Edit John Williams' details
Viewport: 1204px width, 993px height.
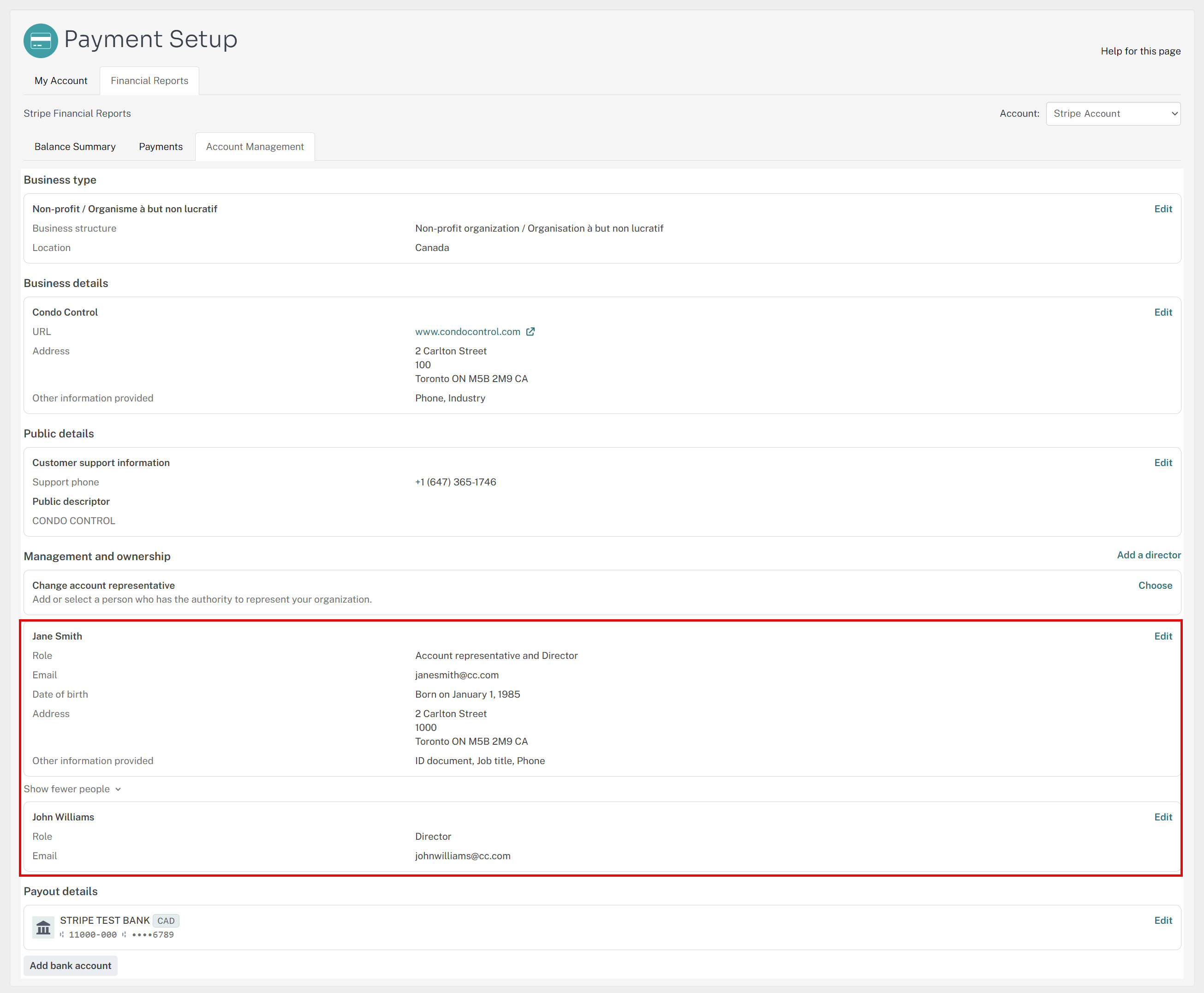pyautogui.click(x=1163, y=817)
